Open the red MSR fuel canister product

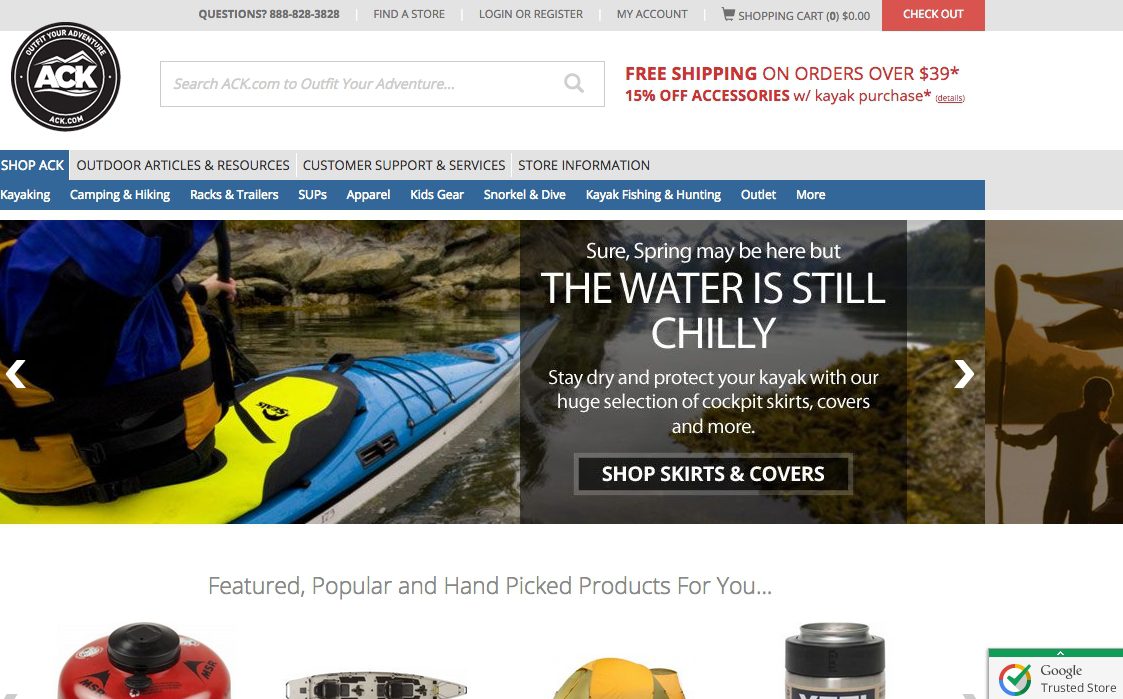pos(144,660)
